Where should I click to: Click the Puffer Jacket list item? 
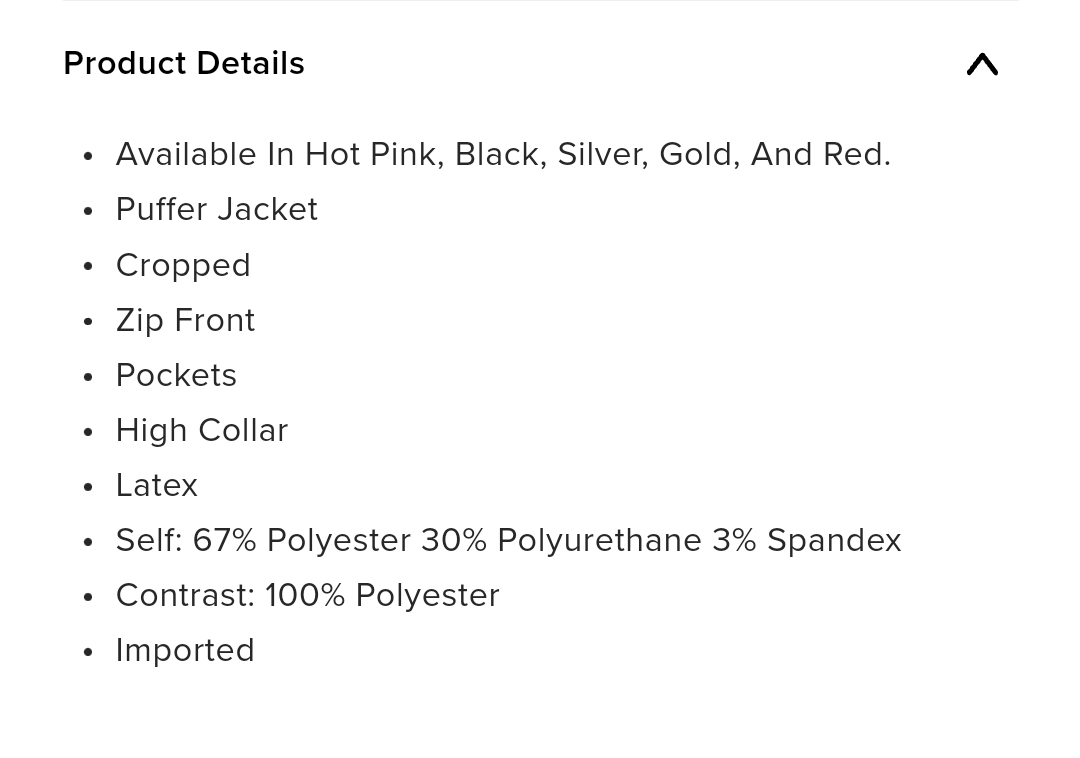tap(216, 209)
